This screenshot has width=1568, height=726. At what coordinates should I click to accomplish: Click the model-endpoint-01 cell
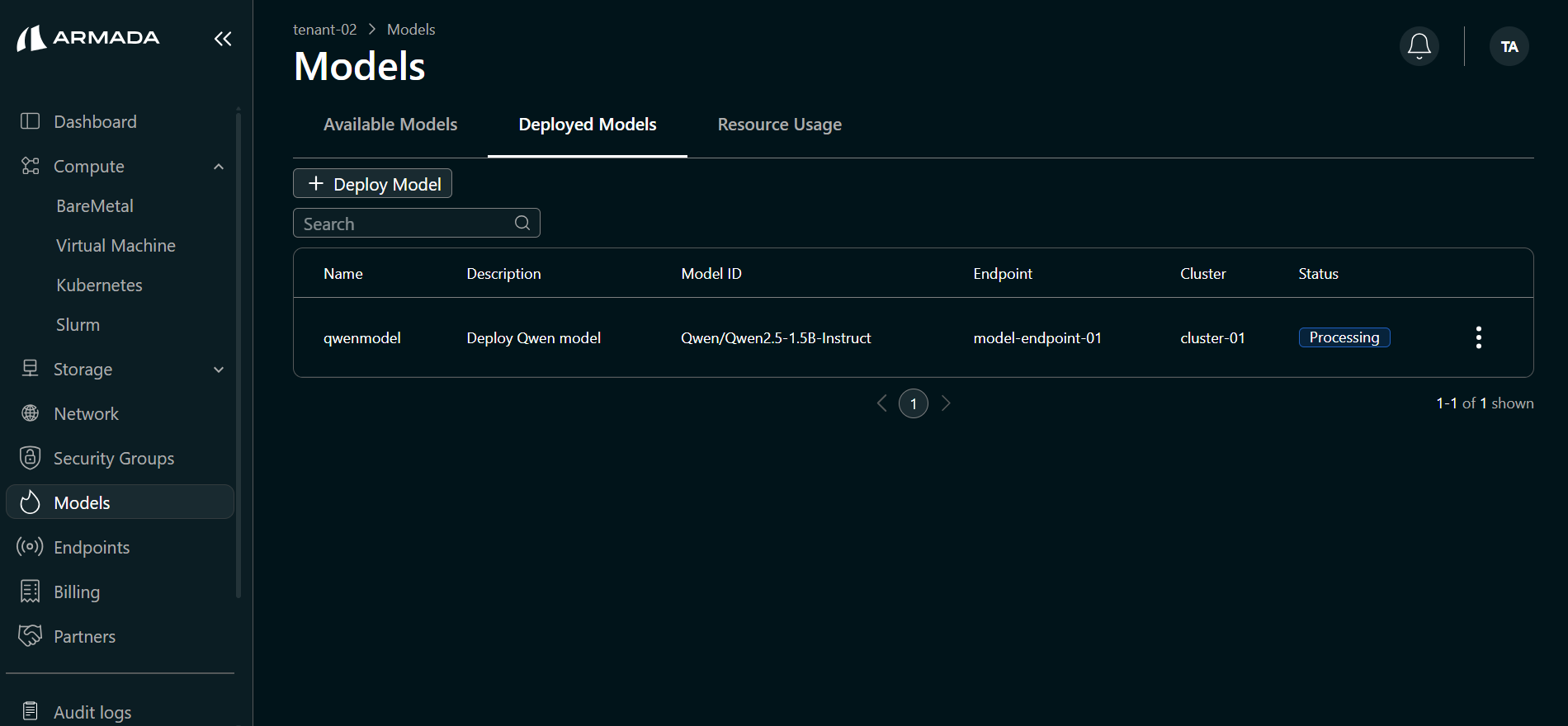pos(1037,338)
